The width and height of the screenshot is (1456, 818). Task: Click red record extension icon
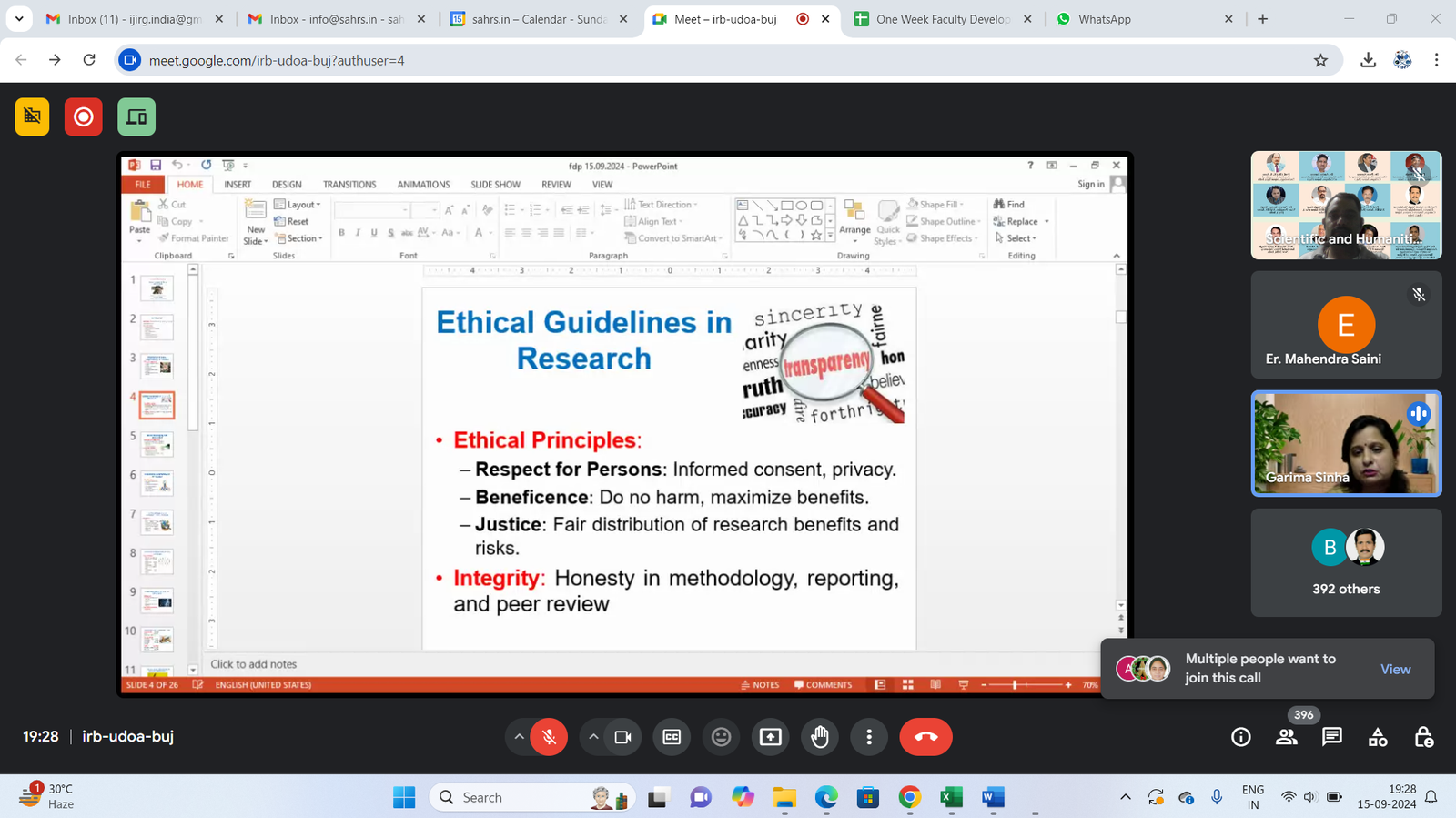84,116
